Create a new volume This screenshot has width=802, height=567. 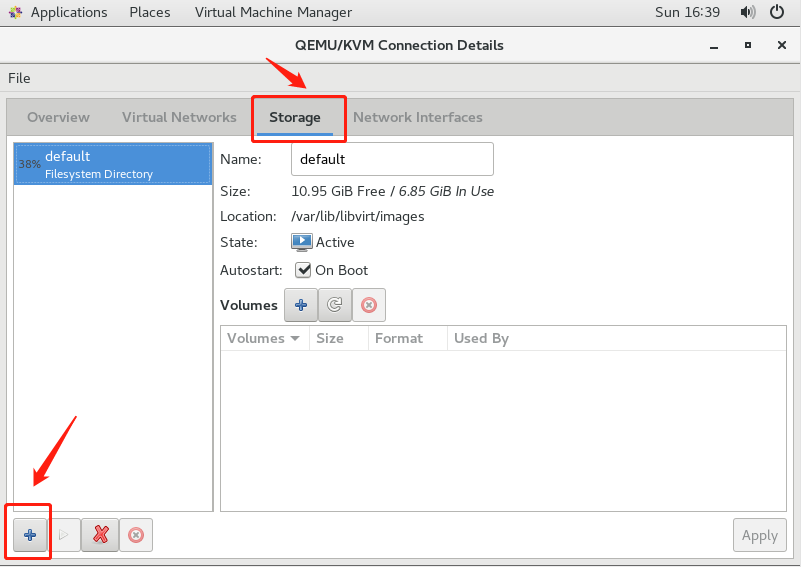301,305
